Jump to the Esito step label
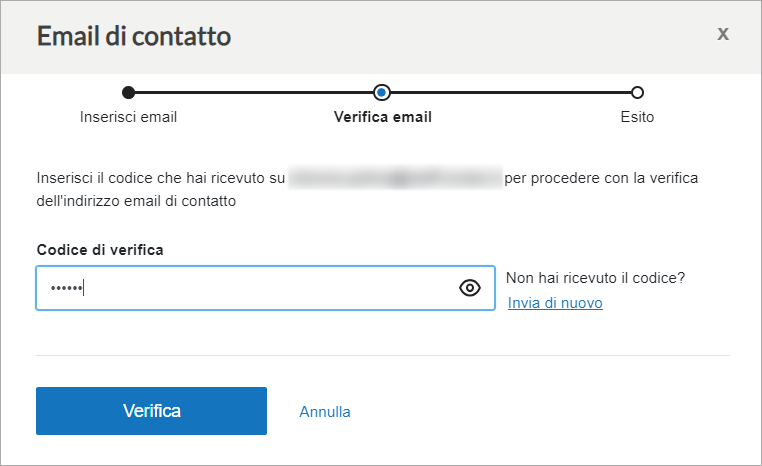 [x=637, y=117]
